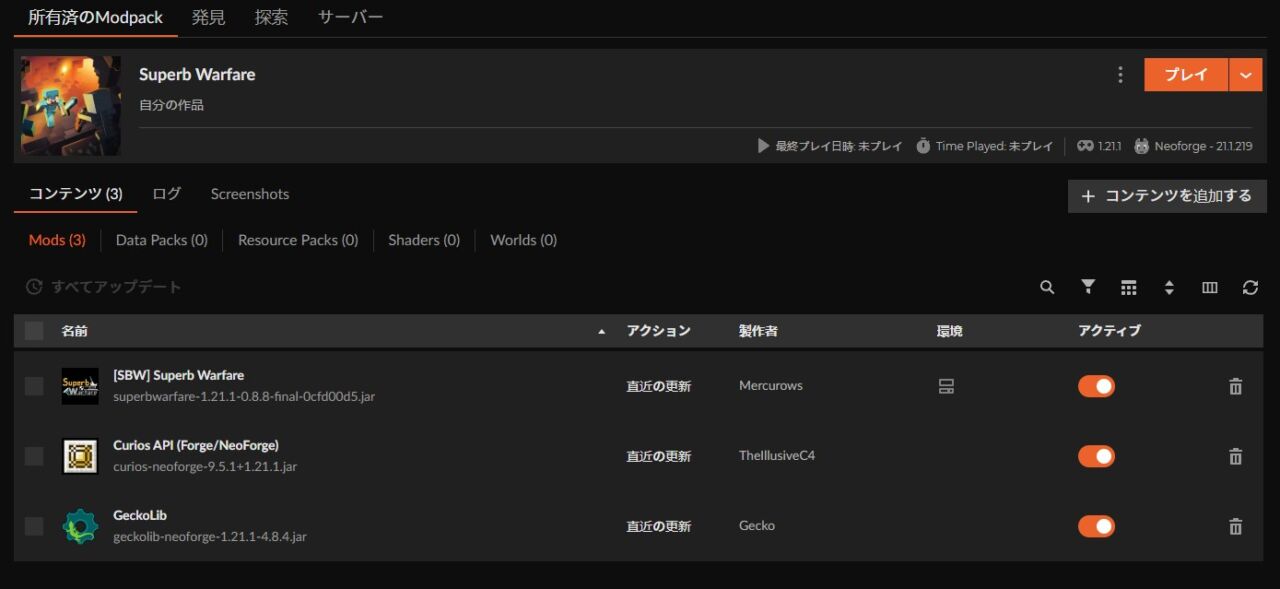Refresh the mod list
Viewport: 1280px width, 589px height.
(1250, 287)
